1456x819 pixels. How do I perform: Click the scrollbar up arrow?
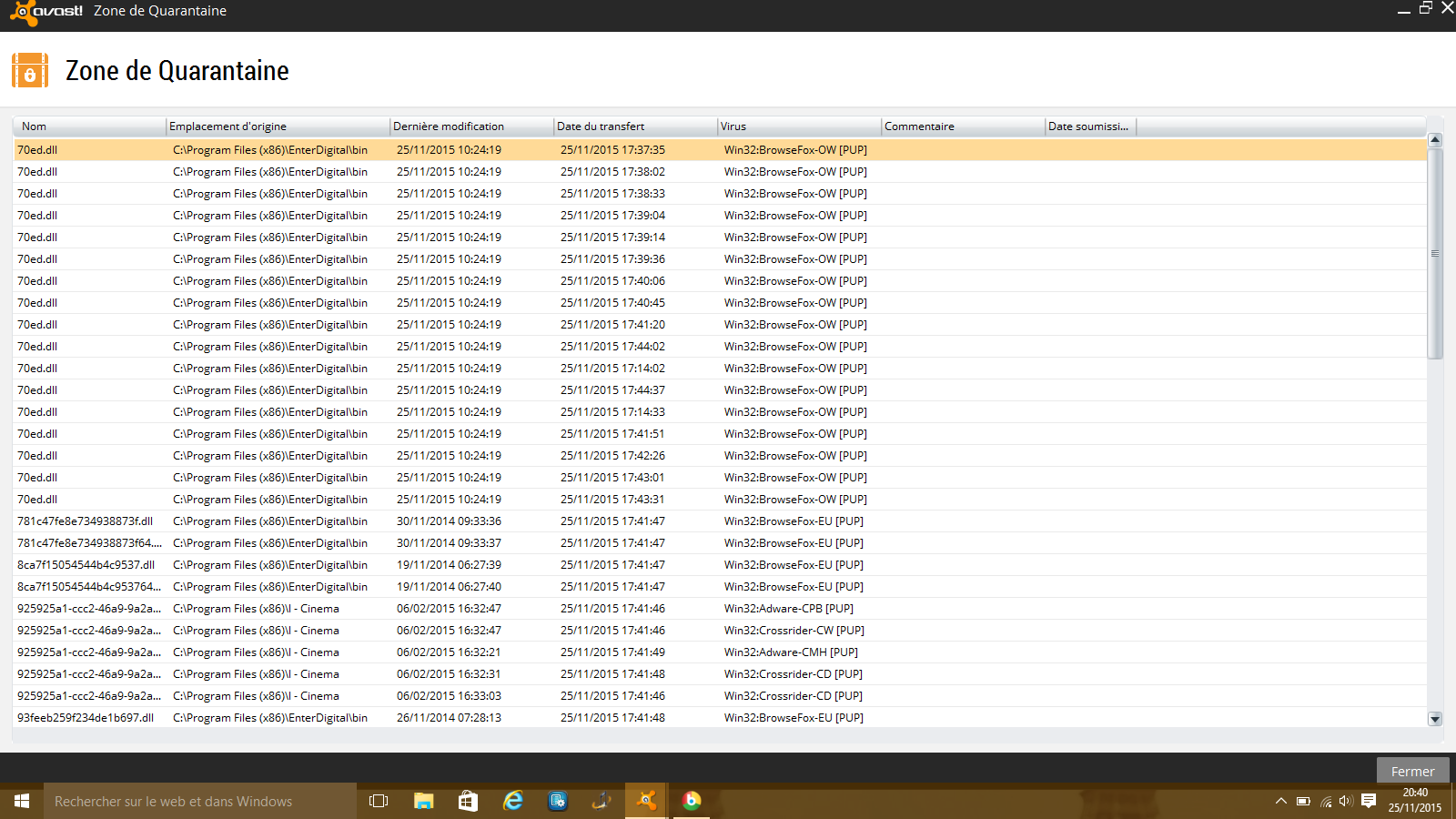1435,140
